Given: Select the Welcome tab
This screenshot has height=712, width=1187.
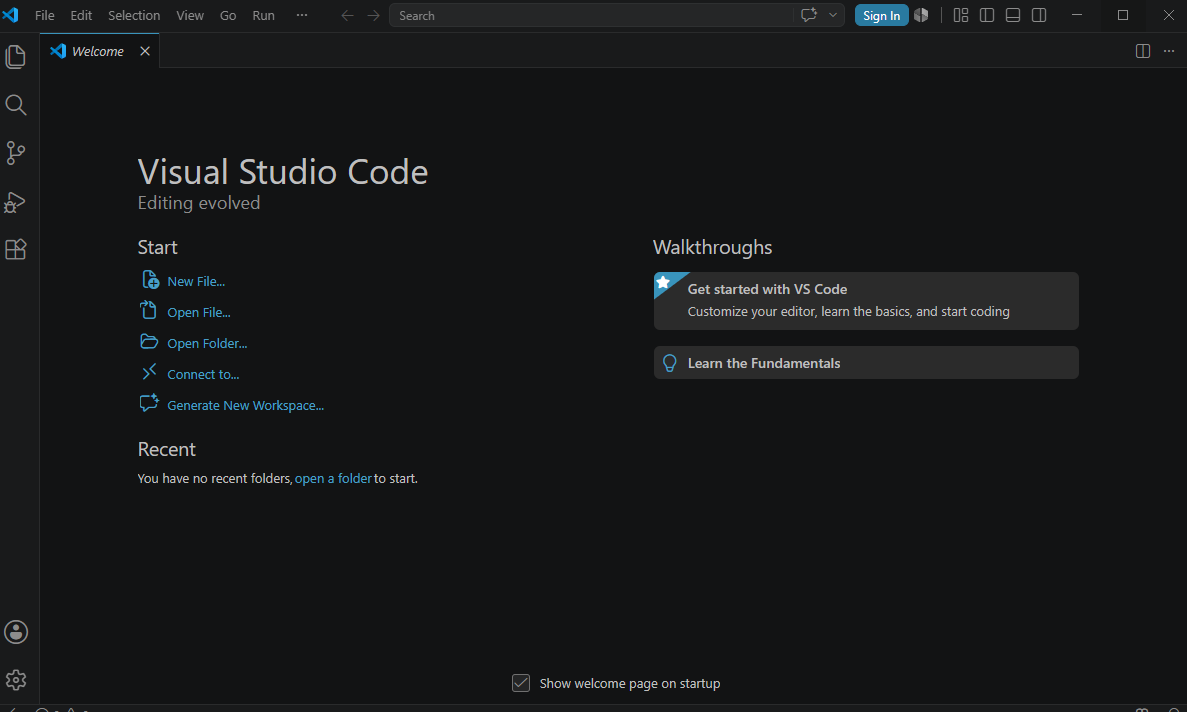Looking at the screenshot, I should [x=99, y=51].
